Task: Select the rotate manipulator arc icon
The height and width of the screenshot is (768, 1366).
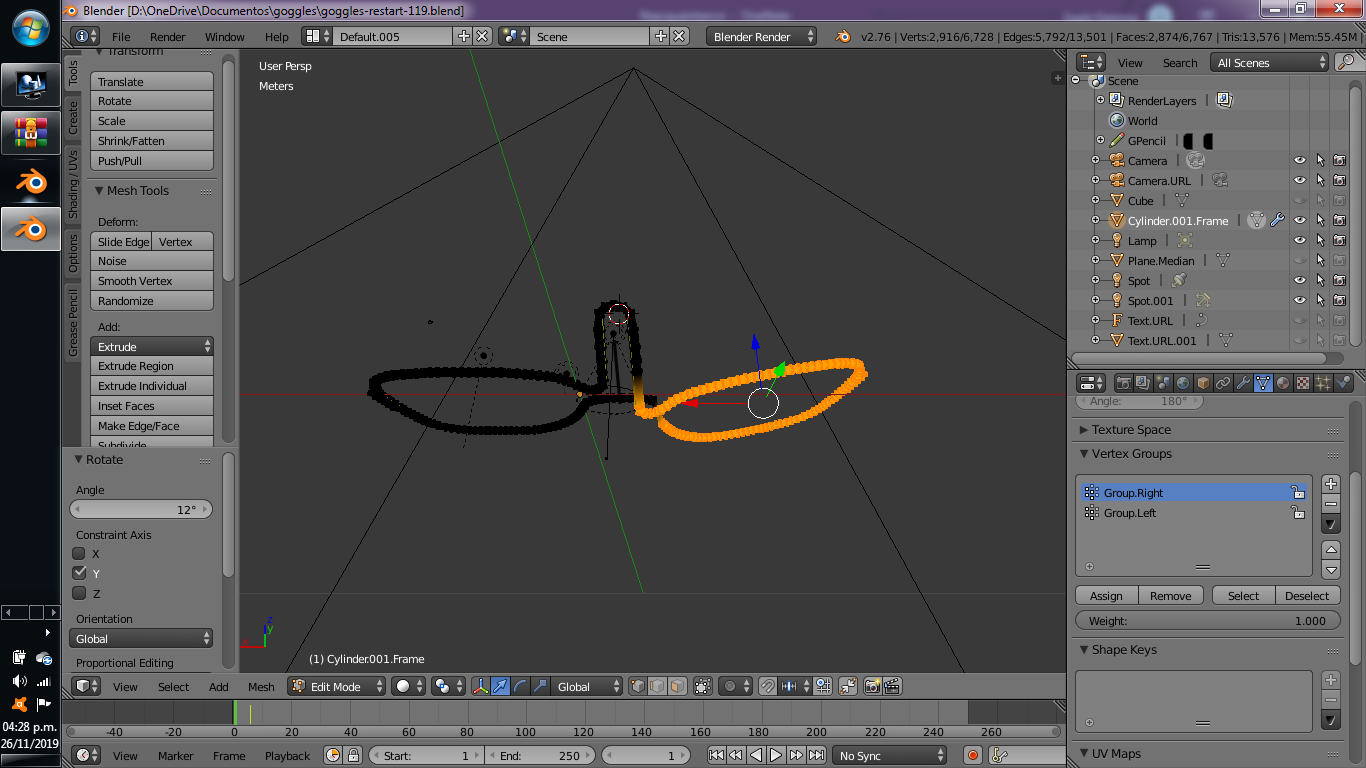Action: (x=520, y=686)
